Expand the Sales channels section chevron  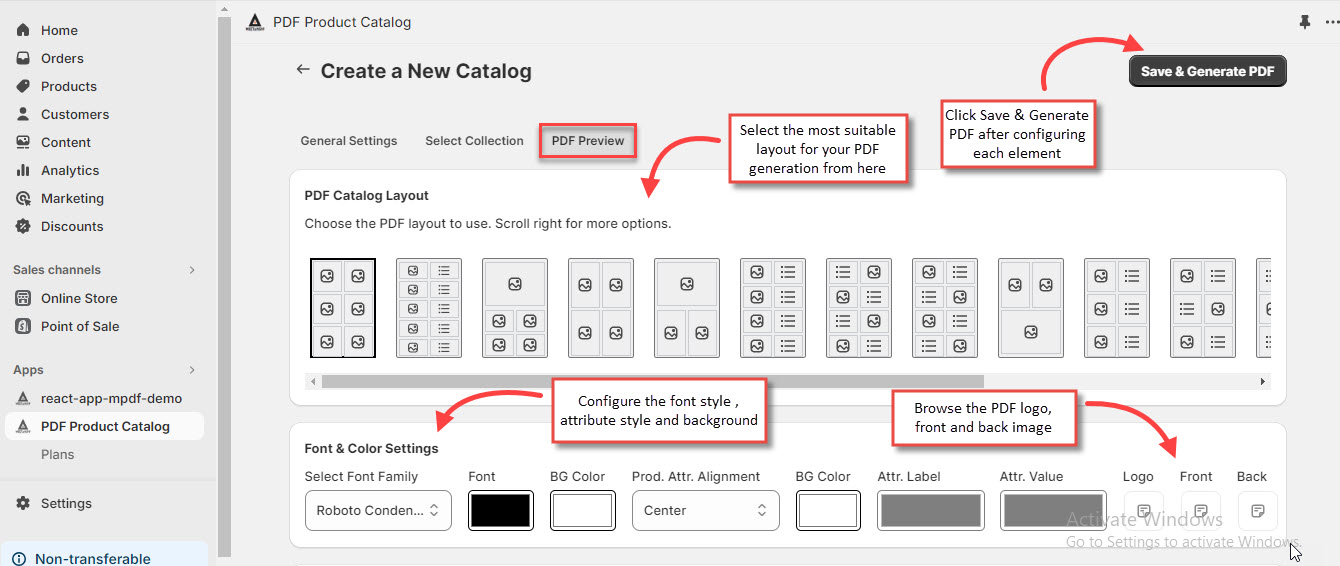(x=192, y=270)
